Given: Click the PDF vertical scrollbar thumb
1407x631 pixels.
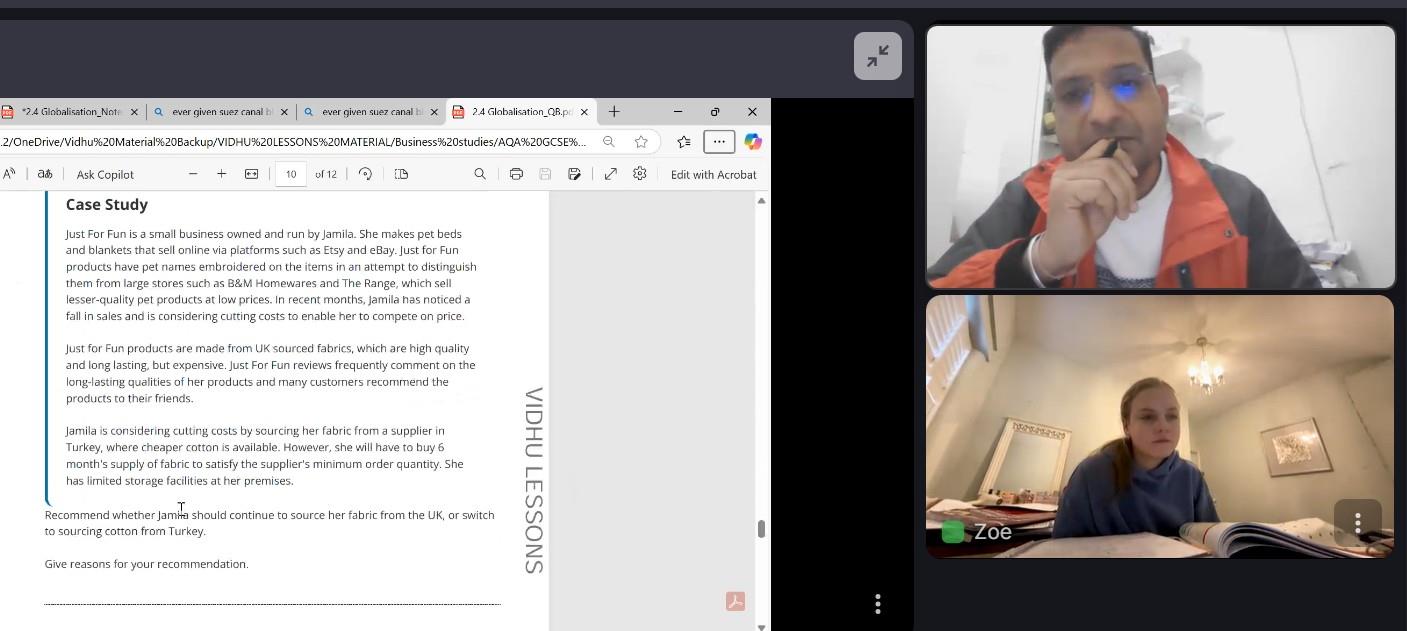Looking at the screenshot, I should point(761,529).
